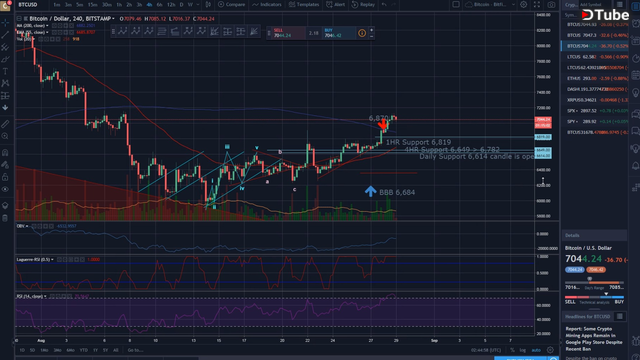This screenshot has height=360, width=640.
Task: Toggle fullscreen mode in top toolbar
Action: coord(537,4)
